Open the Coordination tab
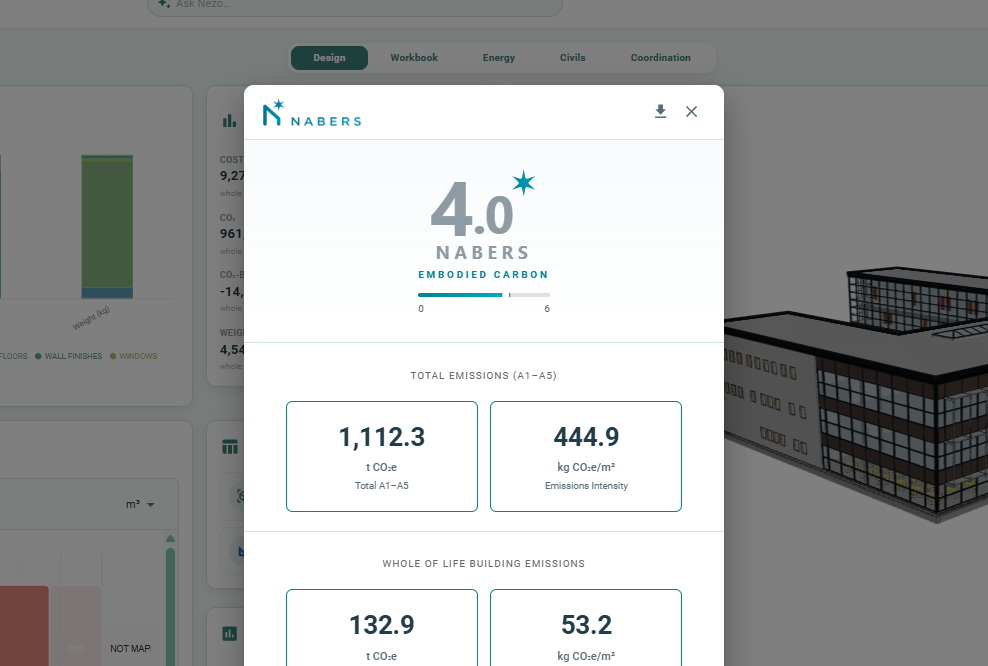This screenshot has height=666, width=988. pyautogui.click(x=660, y=58)
